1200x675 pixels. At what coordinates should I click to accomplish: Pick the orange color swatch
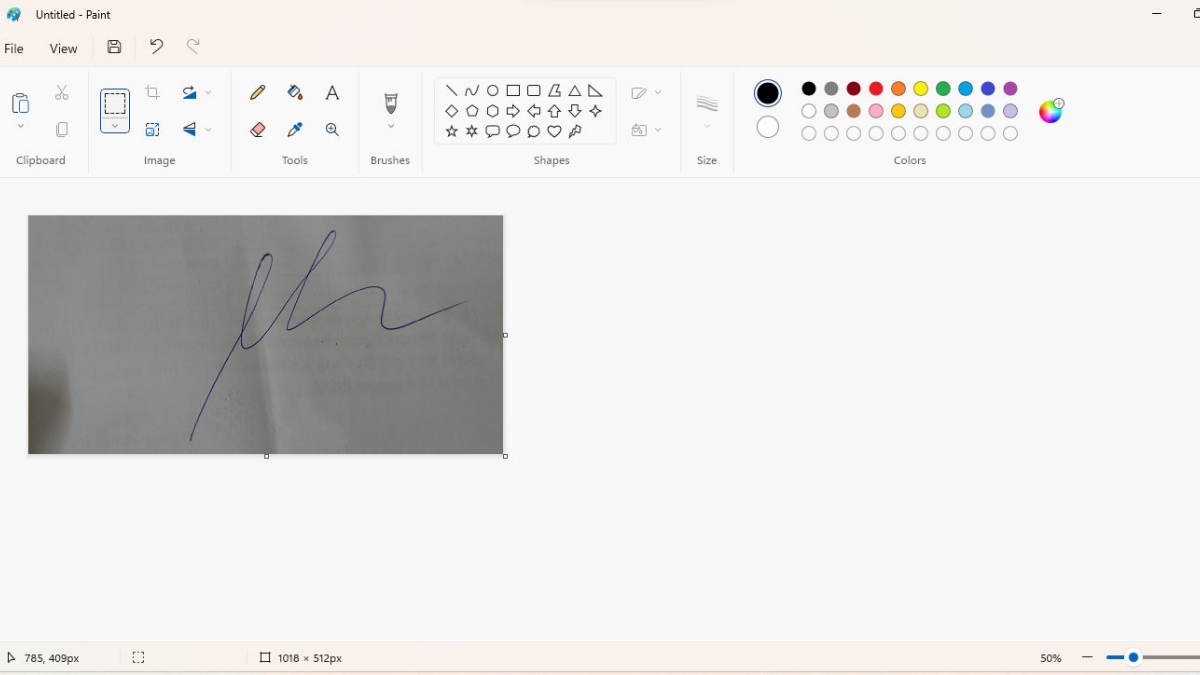(898, 89)
